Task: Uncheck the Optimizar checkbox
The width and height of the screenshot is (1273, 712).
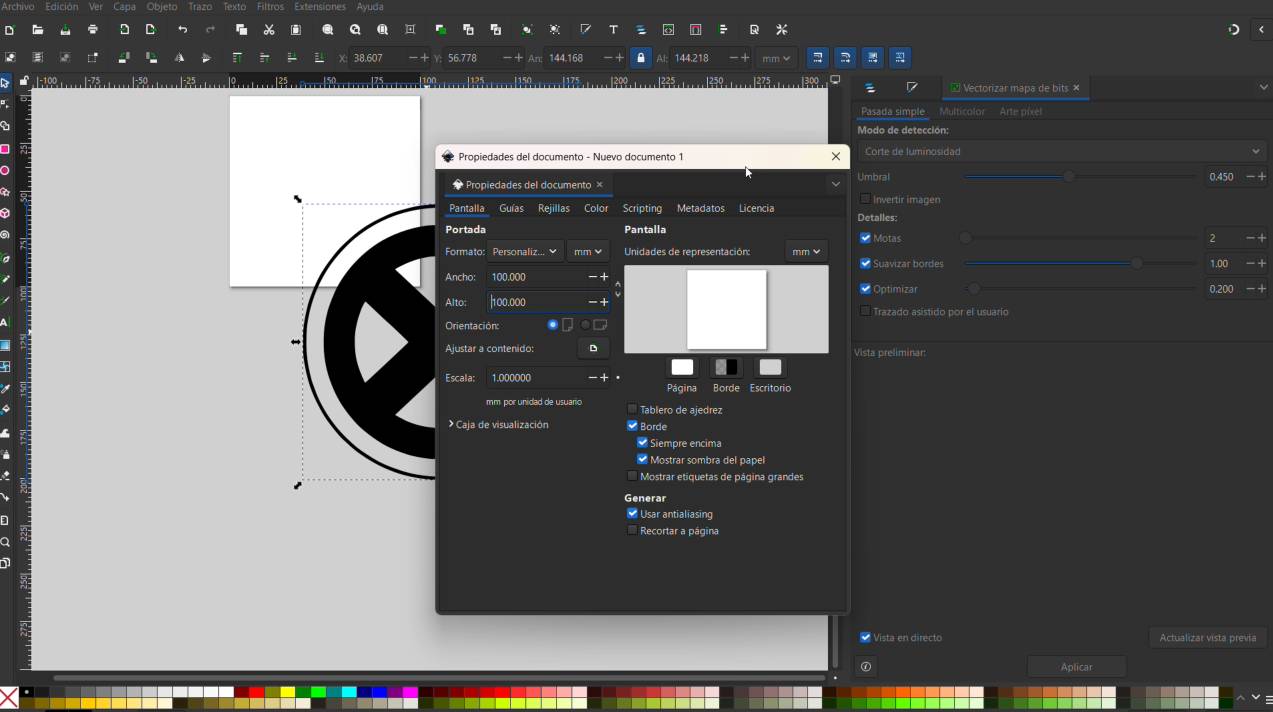Action: coord(866,289)
